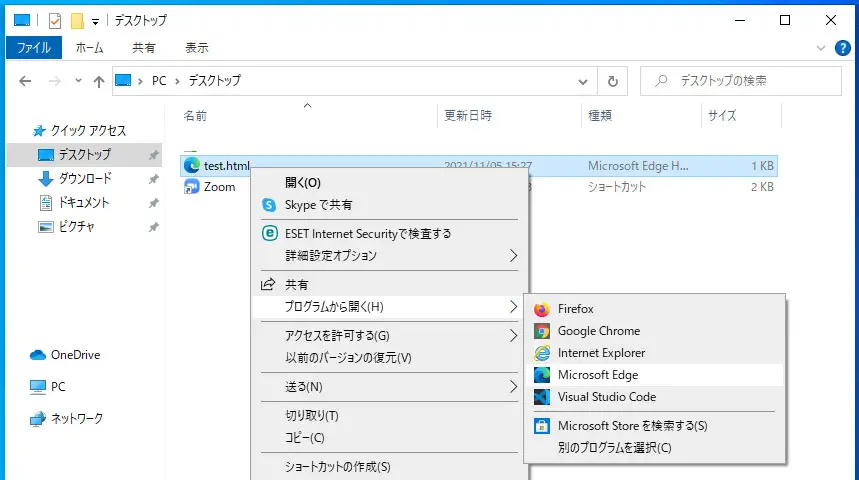Click the new folder icon in title bar

pos(77,21)
